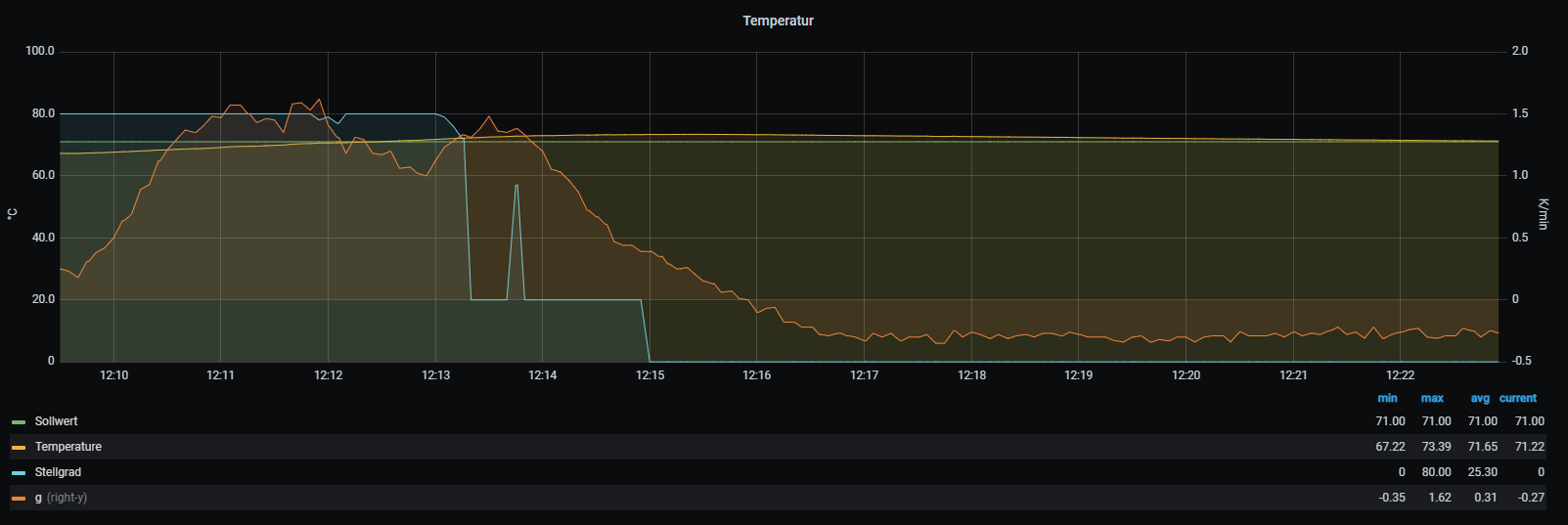Click the 12:15 label on the time axis
This screenshot has height=525, width=1568.
(650, 375)
